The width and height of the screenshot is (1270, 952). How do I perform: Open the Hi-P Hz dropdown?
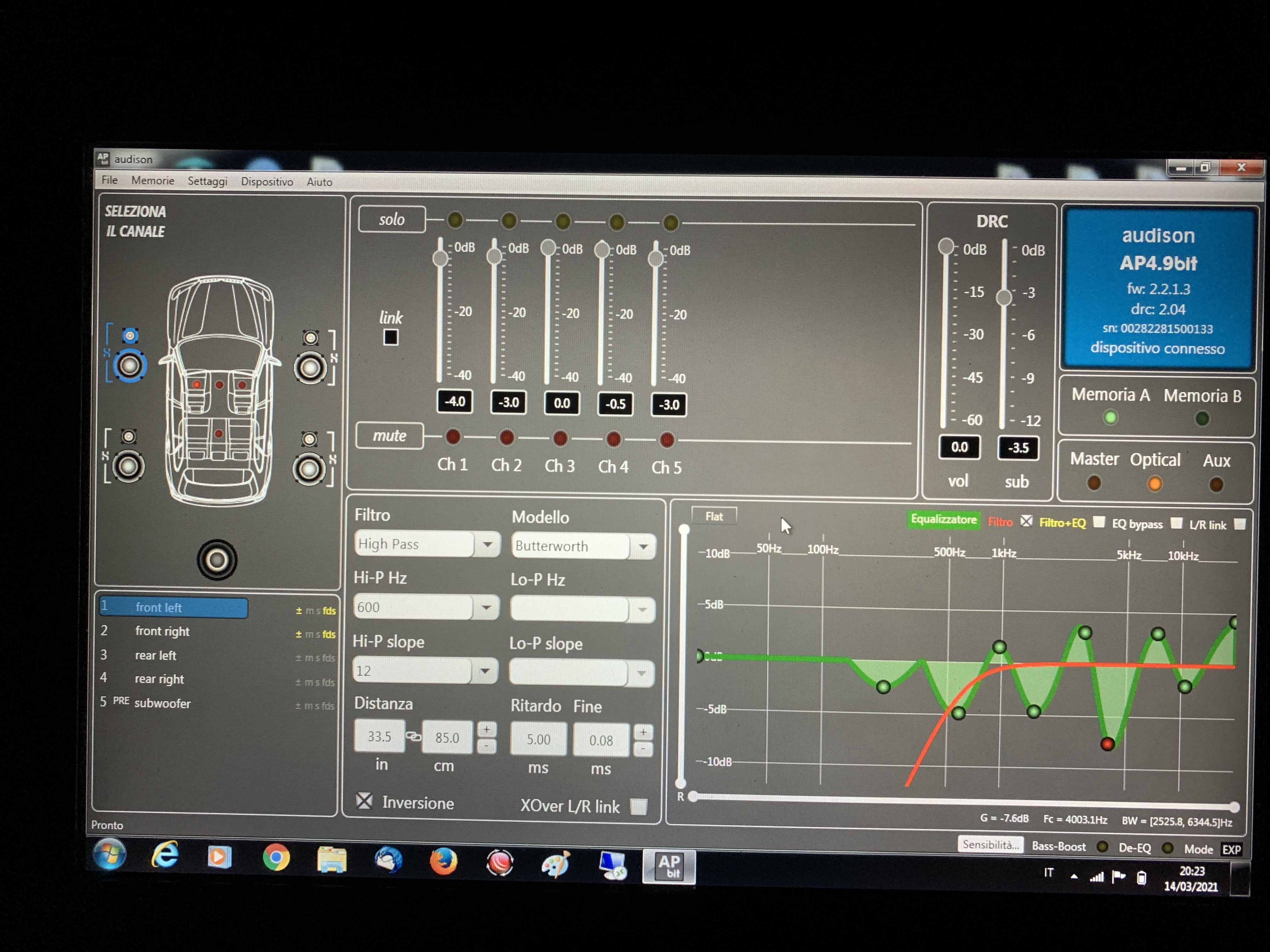(486, 607)
